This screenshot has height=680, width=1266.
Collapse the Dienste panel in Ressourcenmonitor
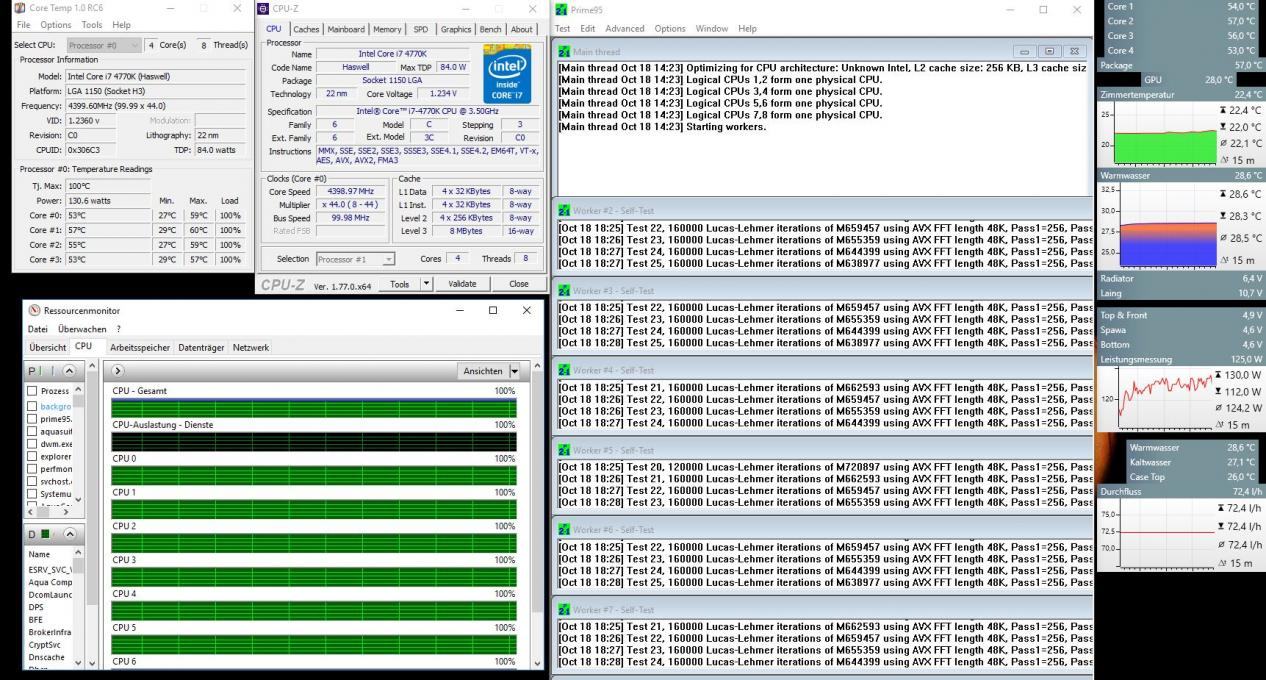(72, 534)
